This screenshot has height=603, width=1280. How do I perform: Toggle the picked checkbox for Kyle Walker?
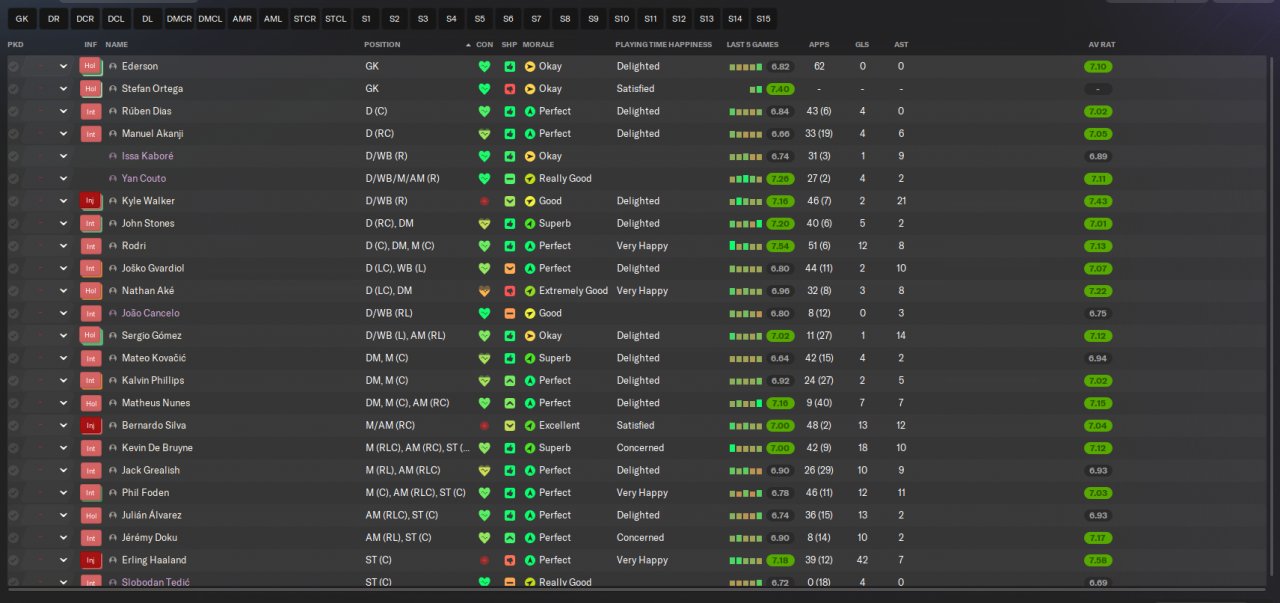[x=13, y=201]
